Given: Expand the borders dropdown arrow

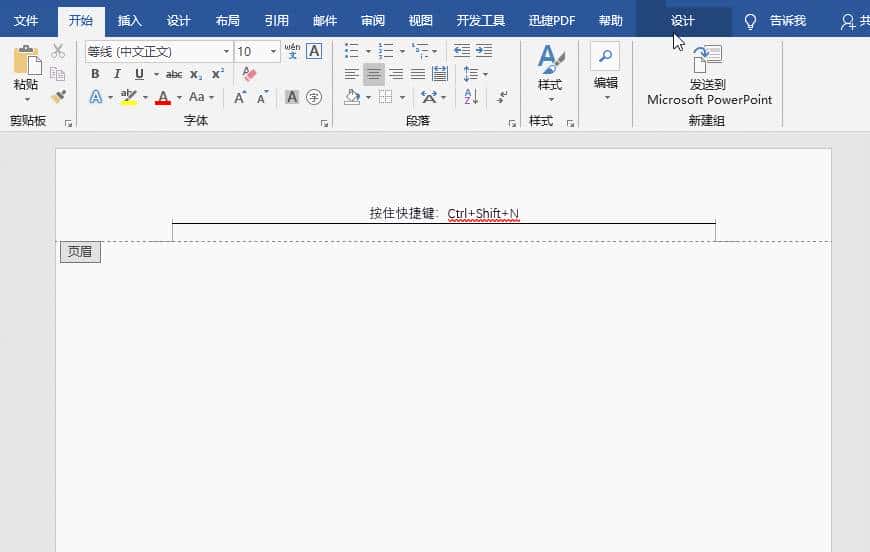Looking at the screenshot, I should click(402, 98).
